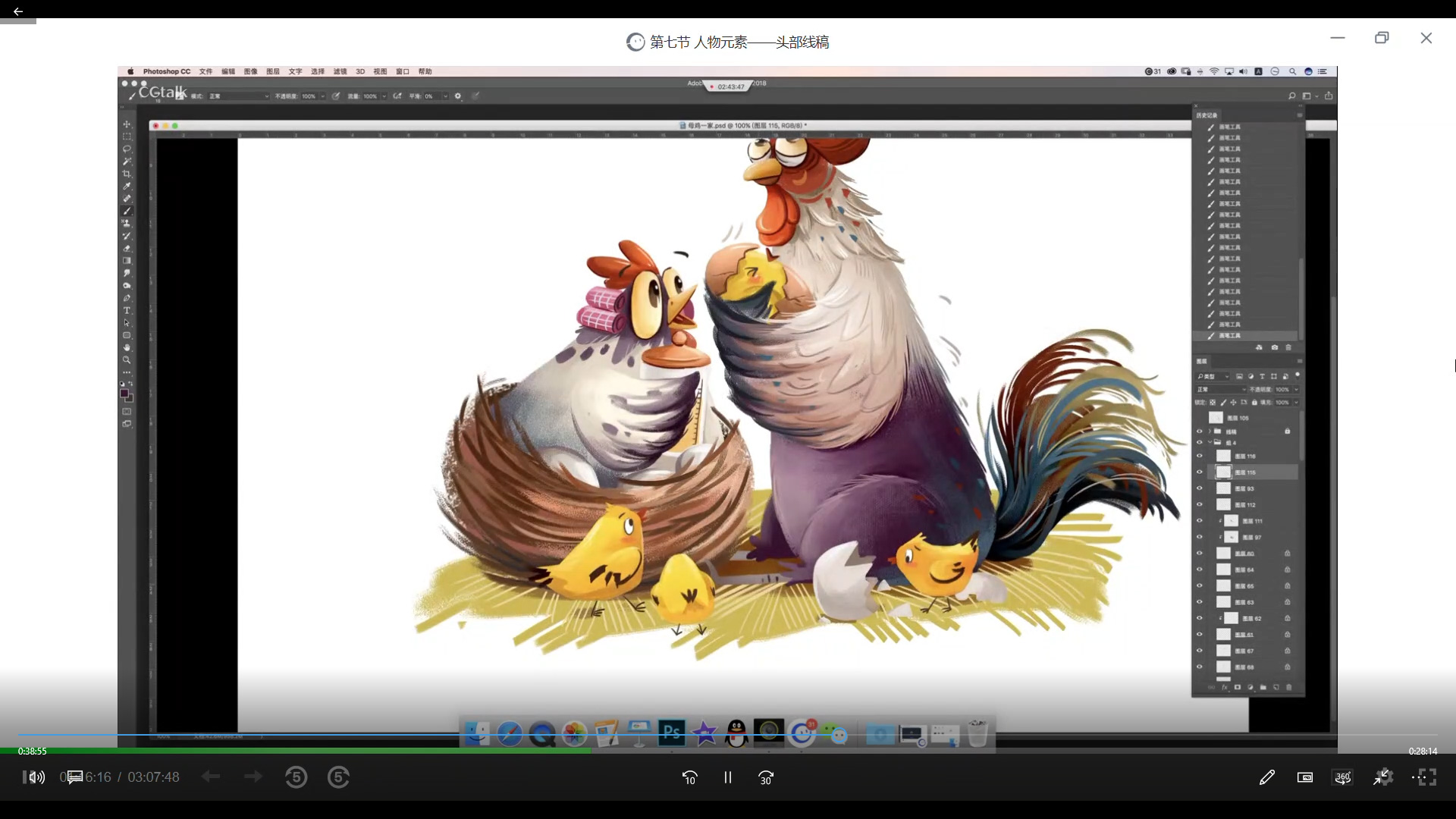Open the flow 流量 dropdown arrow
The width and height of the screenshot is (1456, 819).
384,96
